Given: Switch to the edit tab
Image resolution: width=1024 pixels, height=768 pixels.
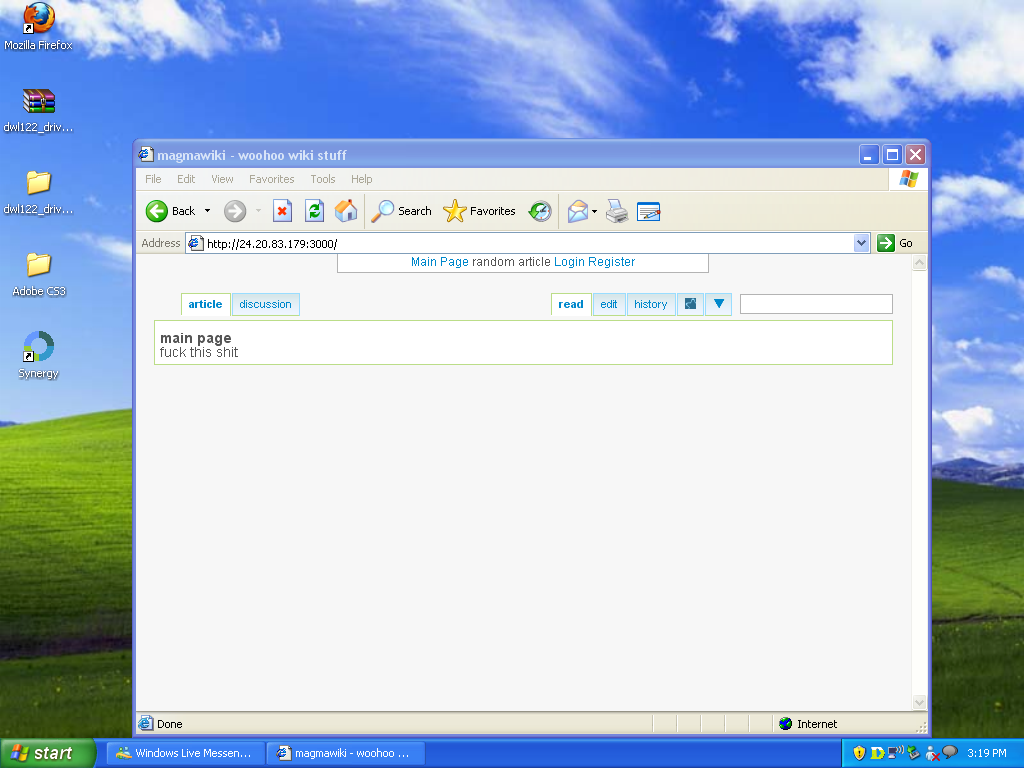Looking at the screenshot, I should [x=609, y=304].
